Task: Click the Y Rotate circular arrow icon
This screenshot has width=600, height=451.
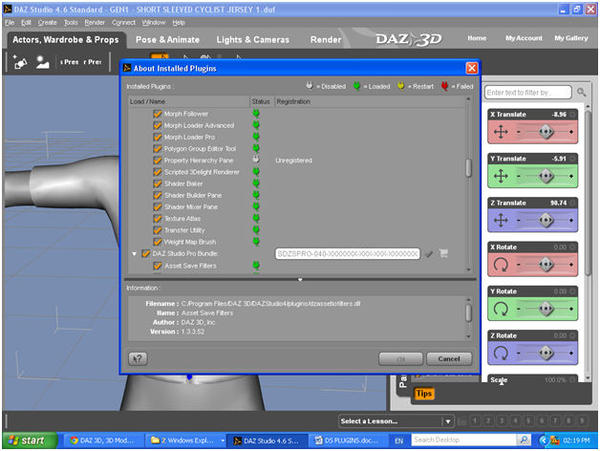Action: tap(501, 308)
